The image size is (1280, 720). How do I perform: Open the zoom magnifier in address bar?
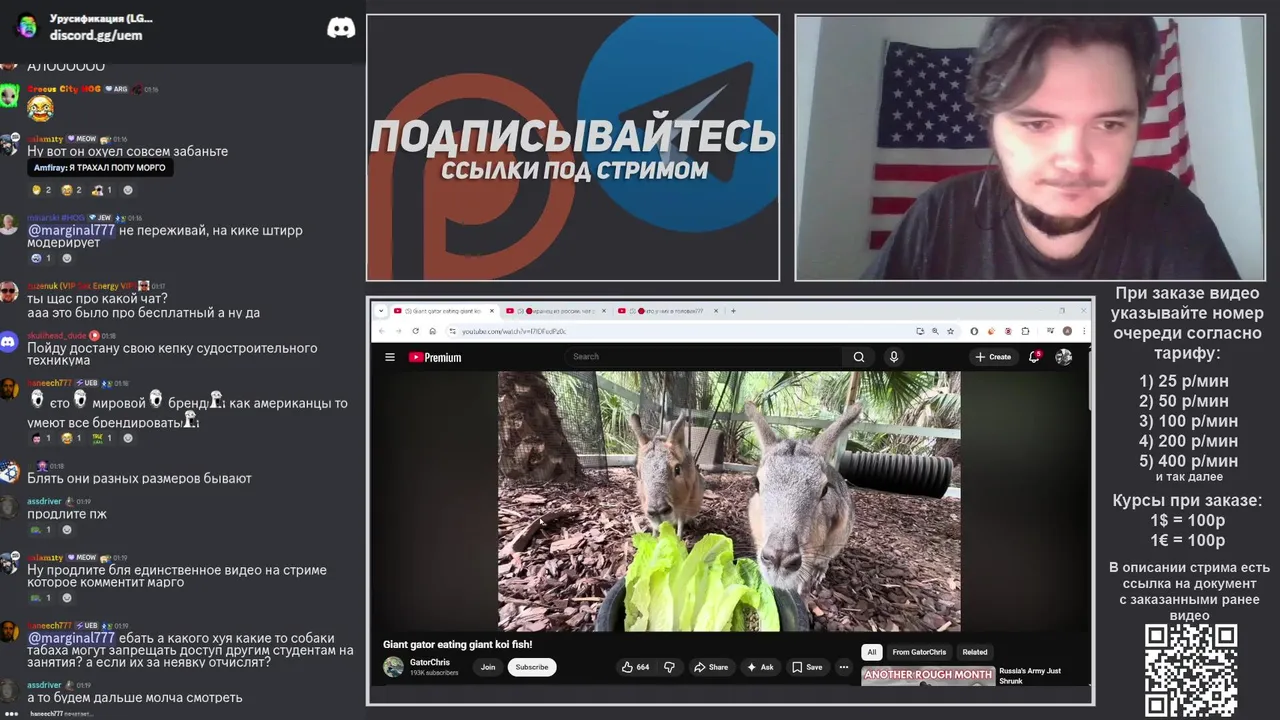coord(935,331)
